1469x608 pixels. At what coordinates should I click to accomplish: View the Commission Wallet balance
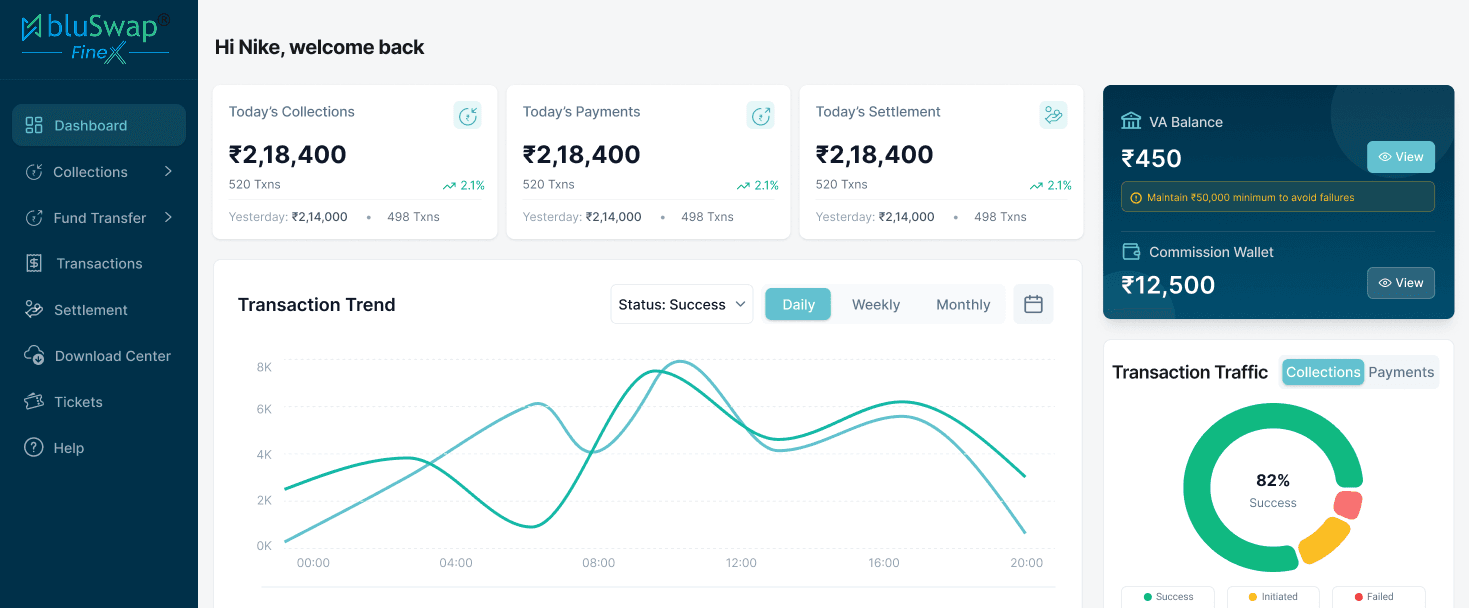[x=1401, y=283]
